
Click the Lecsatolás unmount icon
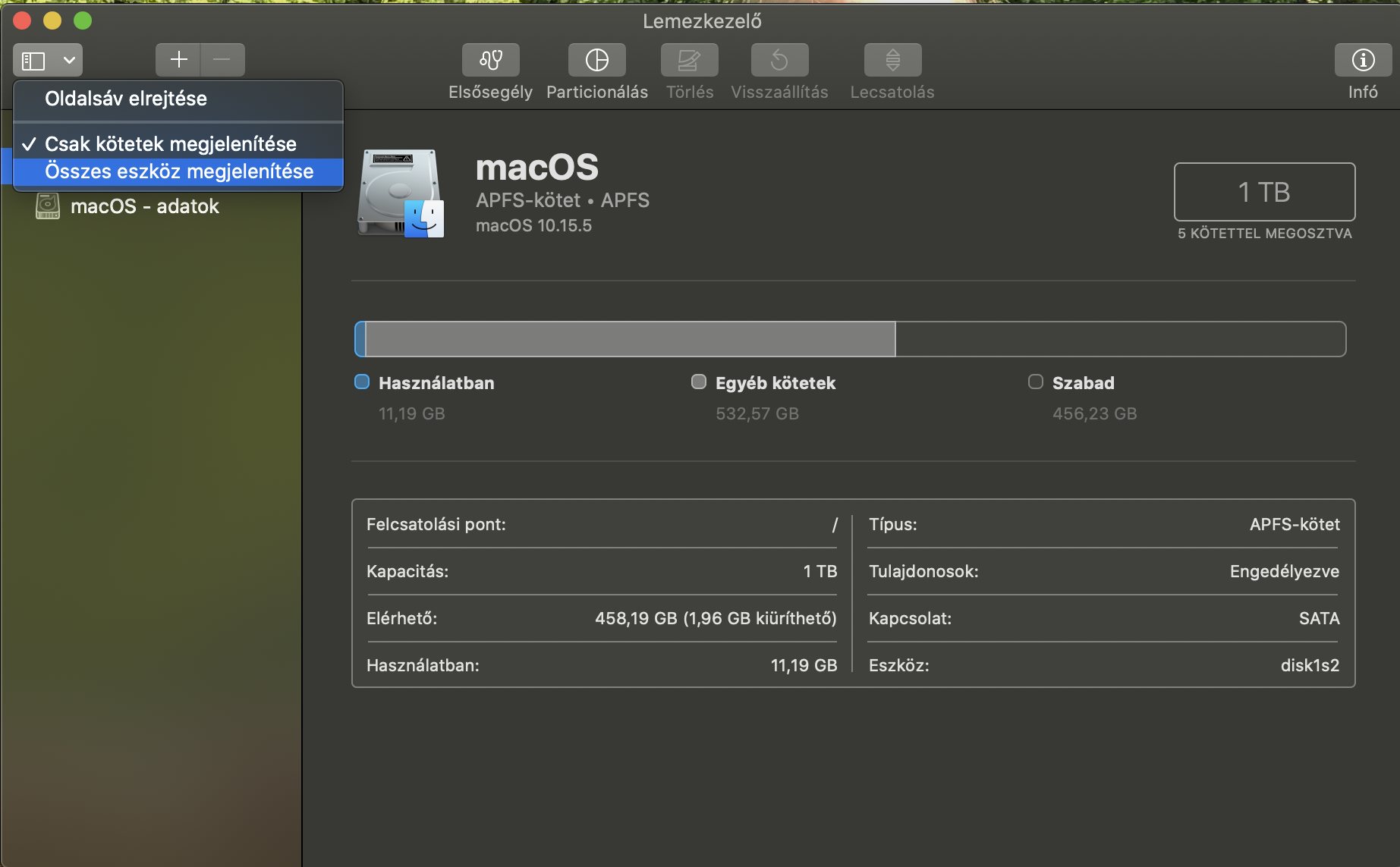[892, 60]
